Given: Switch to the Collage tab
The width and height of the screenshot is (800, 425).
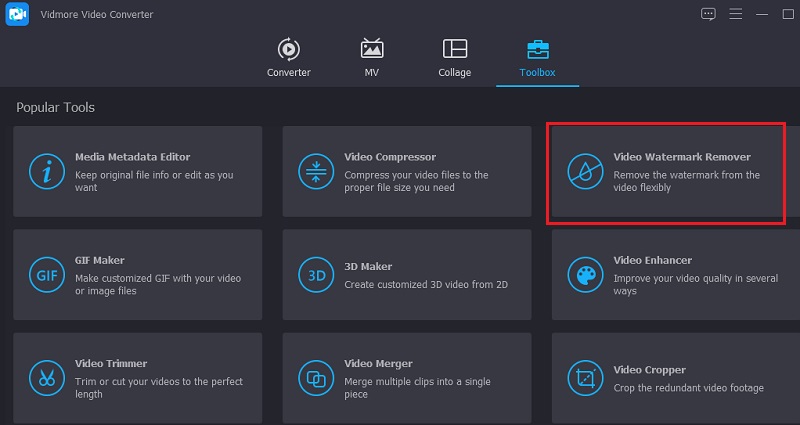Looking at the screenshot, I should click(455, 58).
